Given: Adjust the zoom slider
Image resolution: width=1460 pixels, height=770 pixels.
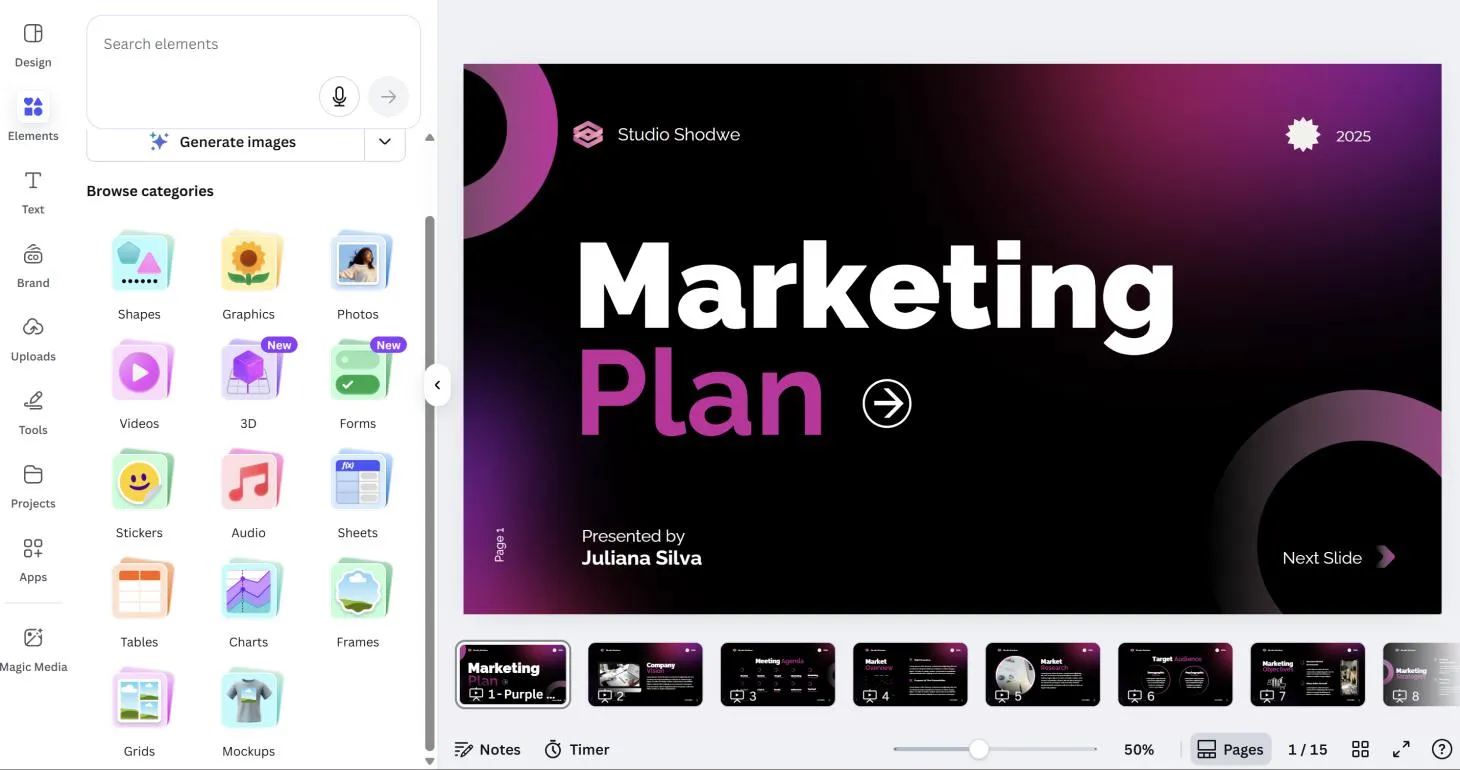Looking at the screenshot, I should pos(977,747).
